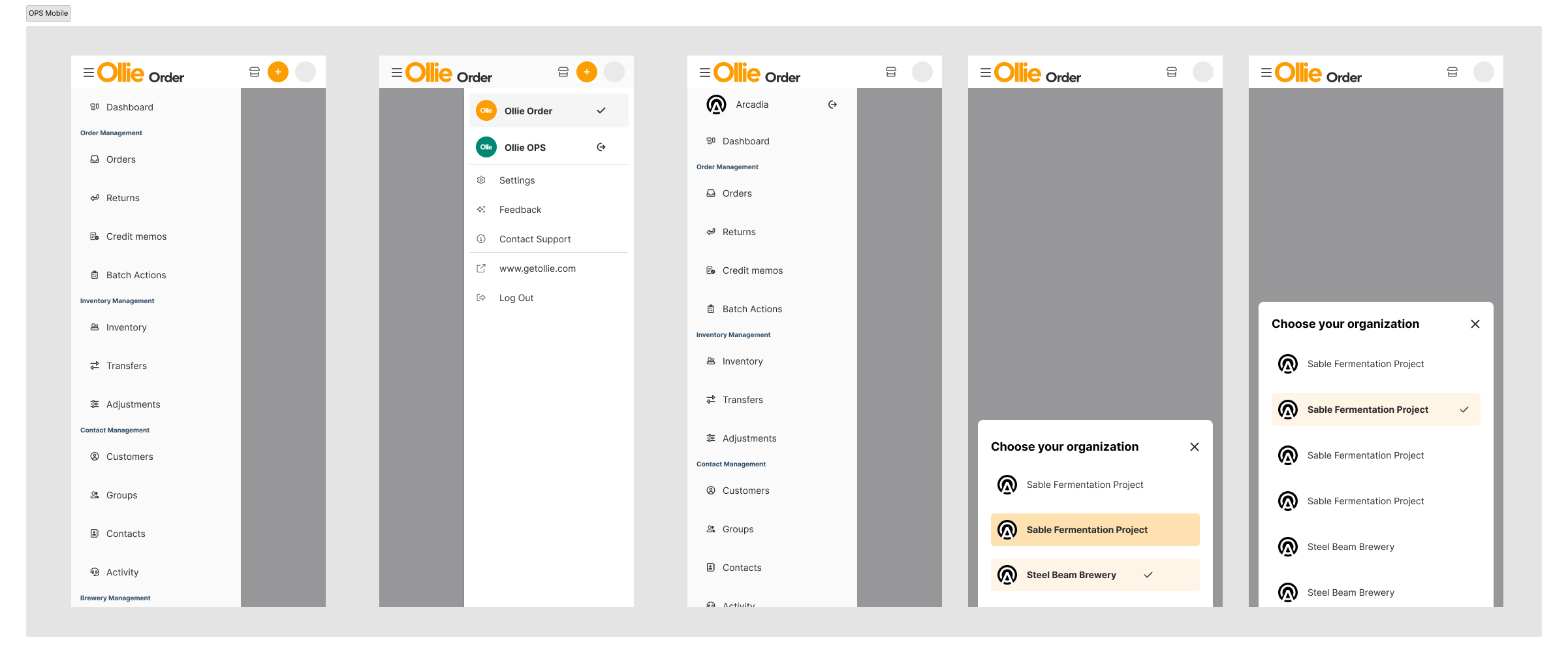Close the organization dialog showing checked Steel Beam Brewery
Screen dimensions: 1568x663
pos(1195,447)
